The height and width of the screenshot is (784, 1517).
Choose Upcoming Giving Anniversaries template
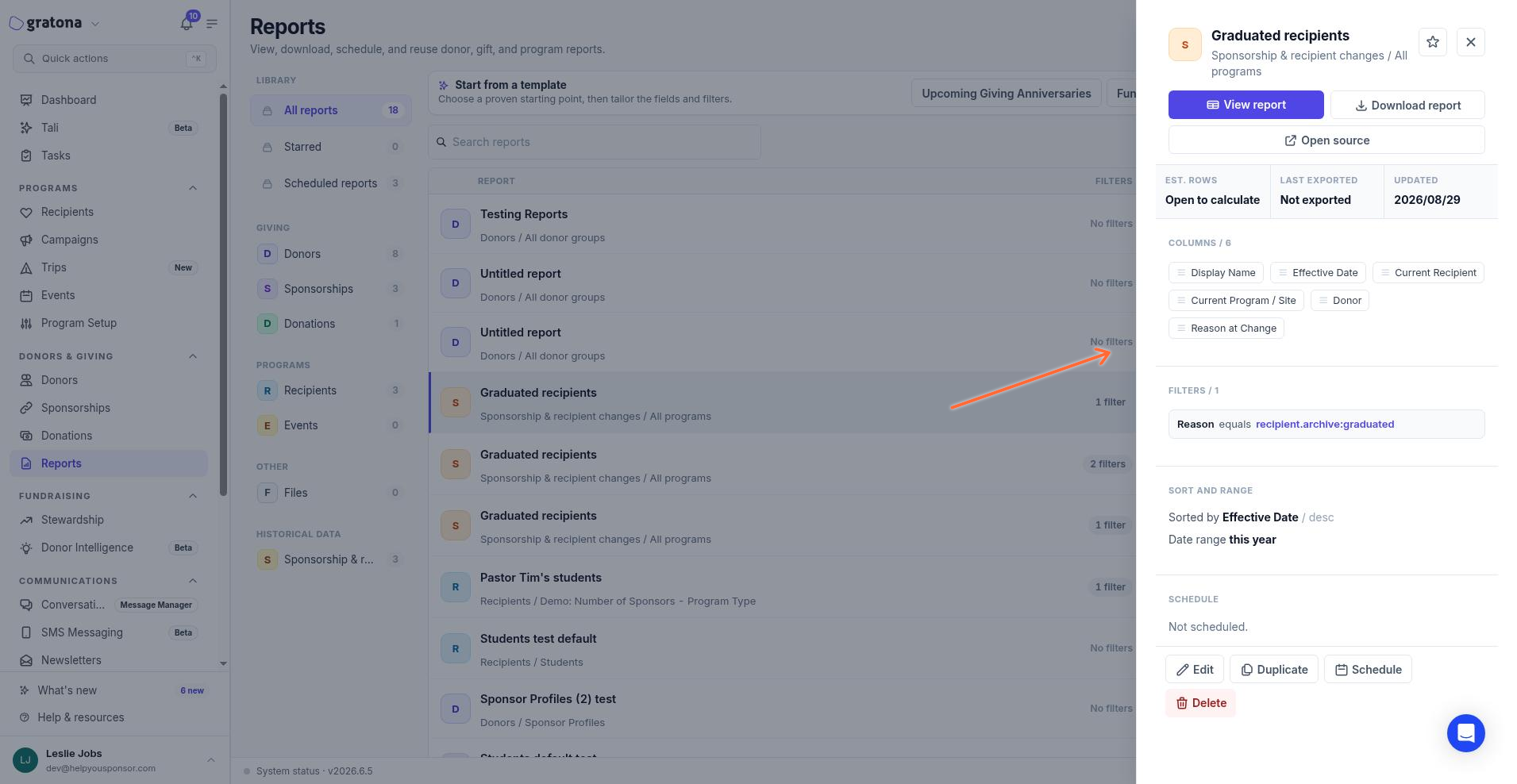pos(1006,94)
